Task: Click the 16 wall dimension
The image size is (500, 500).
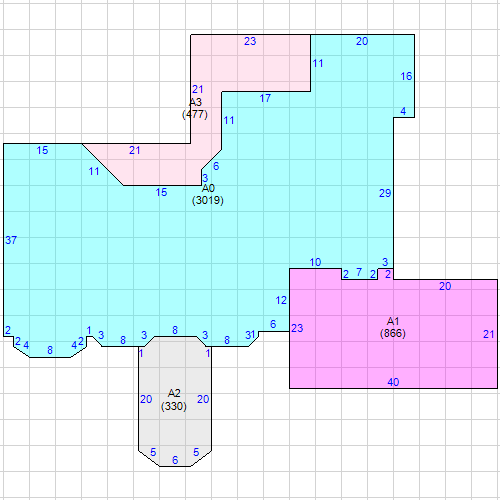Action: click(x=406, y=76)
